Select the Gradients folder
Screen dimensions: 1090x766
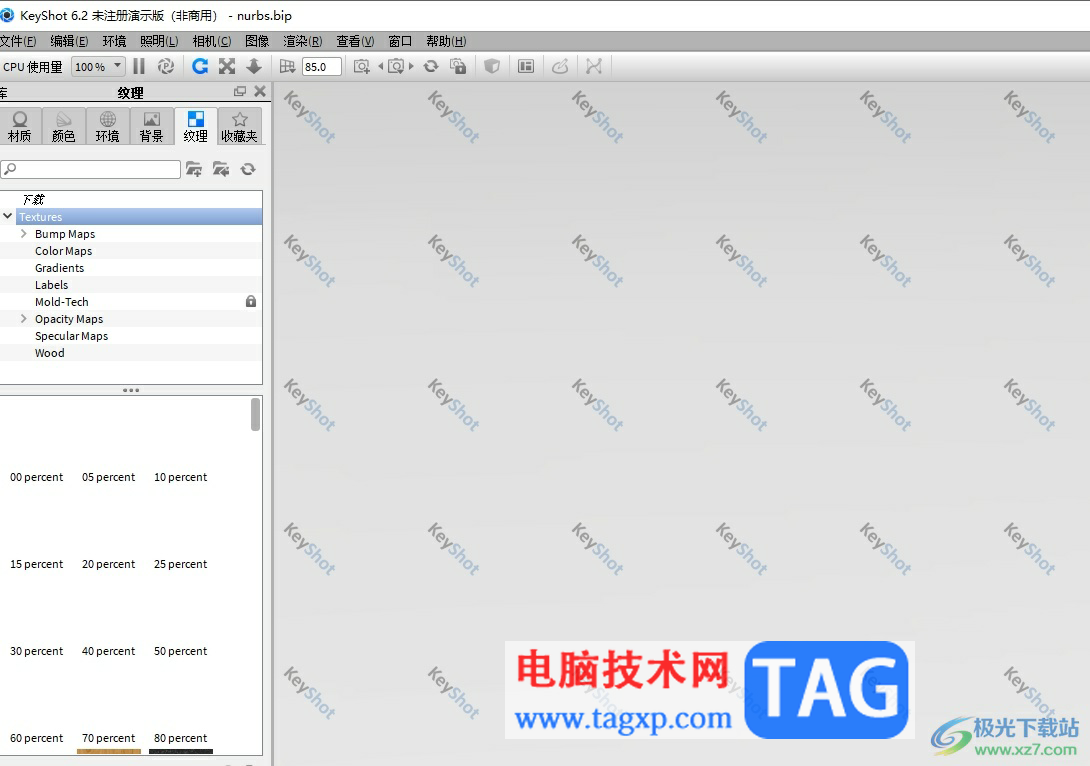(59, 268)
